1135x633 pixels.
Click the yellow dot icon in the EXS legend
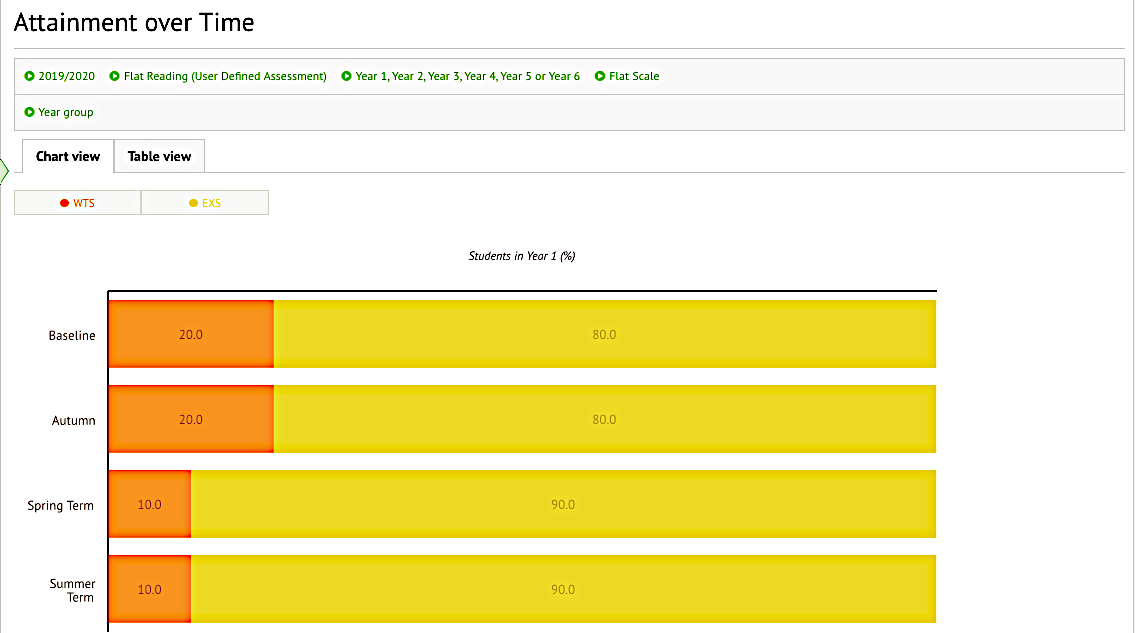[192, 202]
